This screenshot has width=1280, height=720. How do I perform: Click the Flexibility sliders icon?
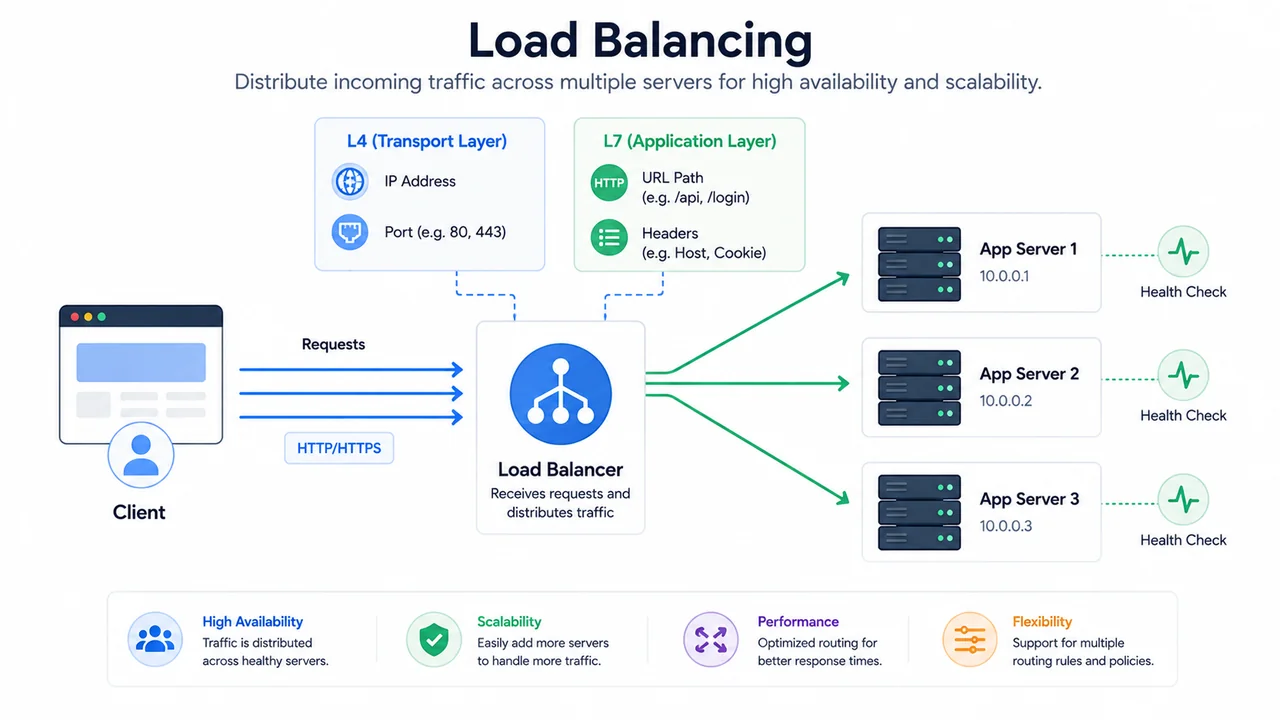pos(970,640)
